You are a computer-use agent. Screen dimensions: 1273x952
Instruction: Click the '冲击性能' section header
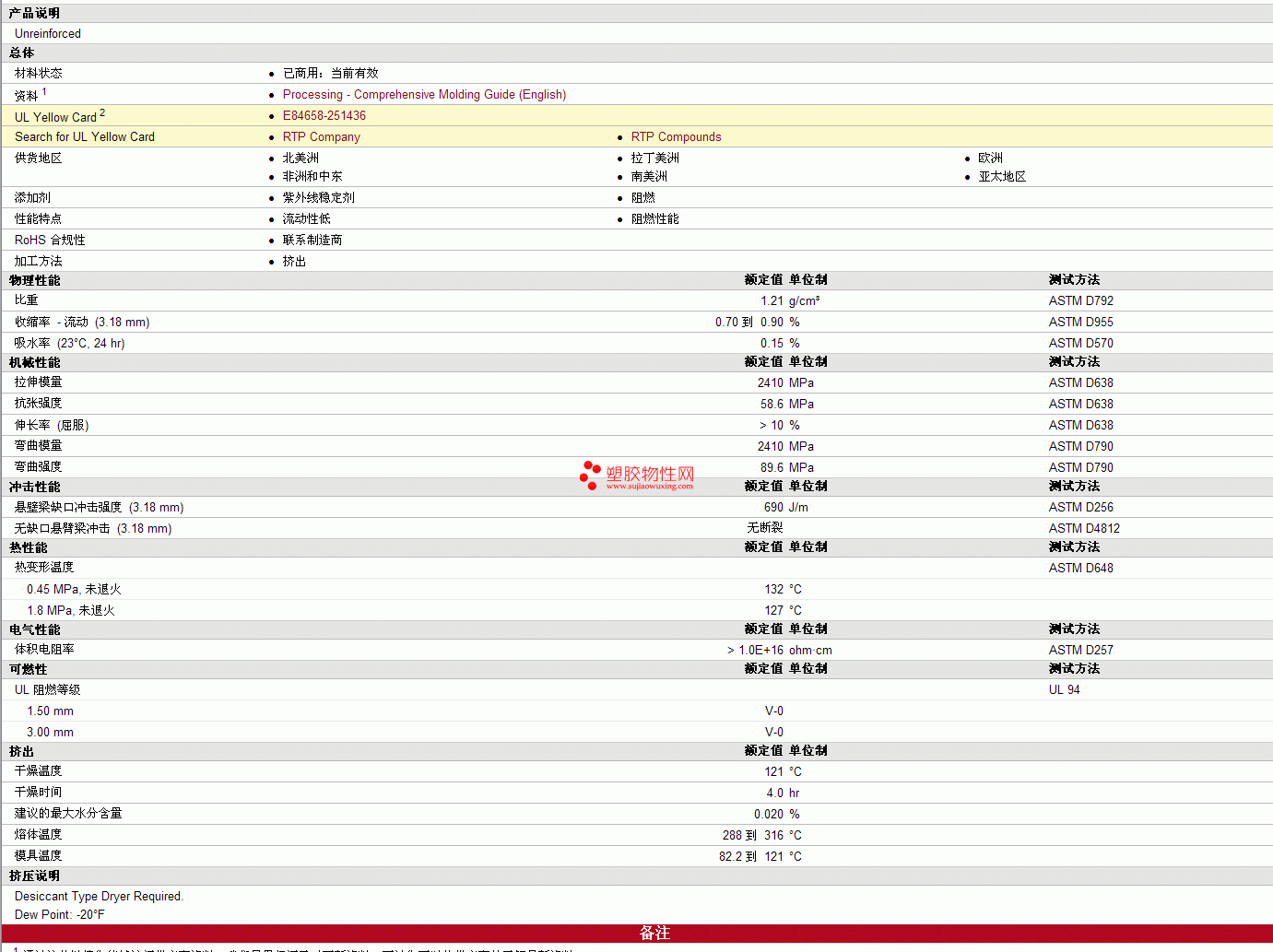(34, 488)
